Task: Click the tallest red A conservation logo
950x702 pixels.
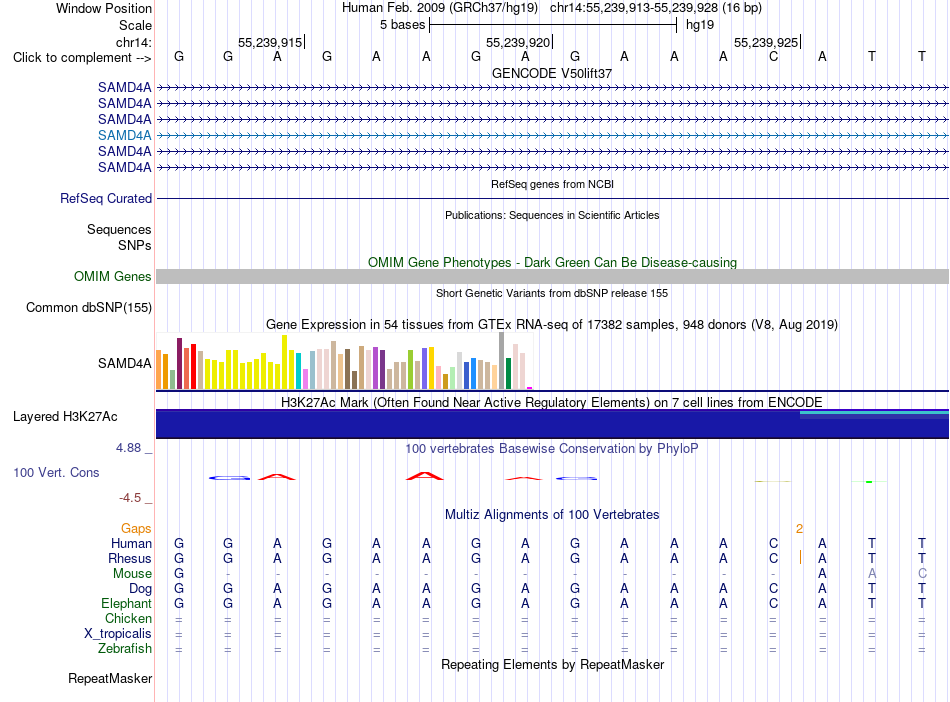Action: click(x=425, y=476)
